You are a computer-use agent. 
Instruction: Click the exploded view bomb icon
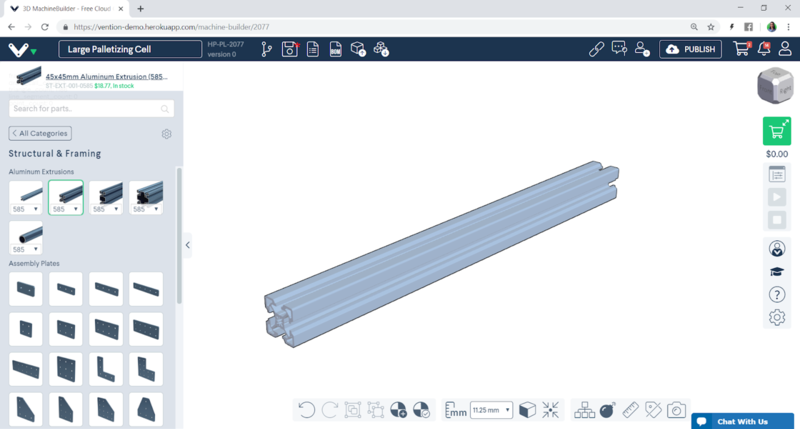click(x=607, y=410)
